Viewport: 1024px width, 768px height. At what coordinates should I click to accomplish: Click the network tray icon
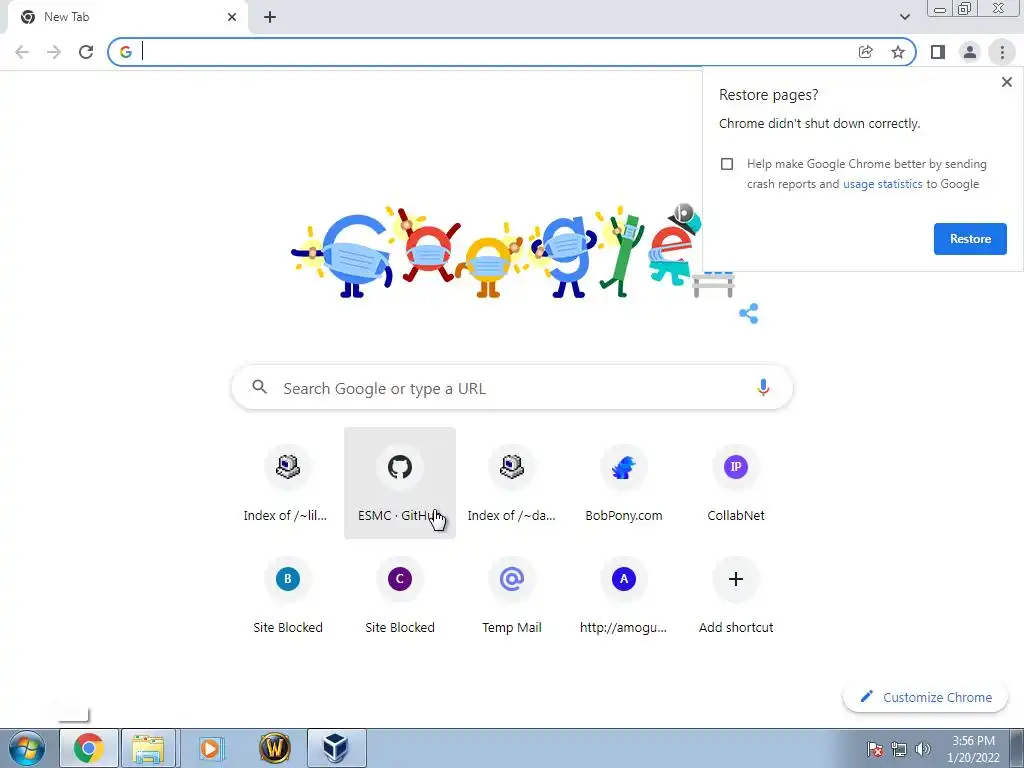[x=899, y=749]
